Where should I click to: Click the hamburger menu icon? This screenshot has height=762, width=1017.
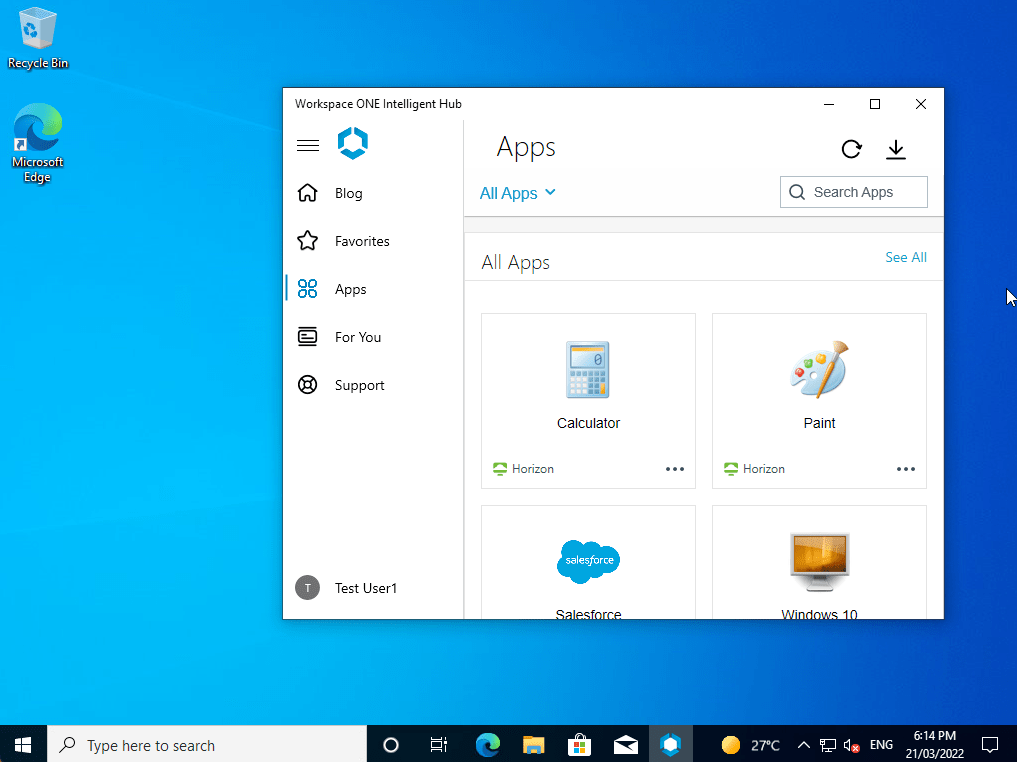point(308,146)
